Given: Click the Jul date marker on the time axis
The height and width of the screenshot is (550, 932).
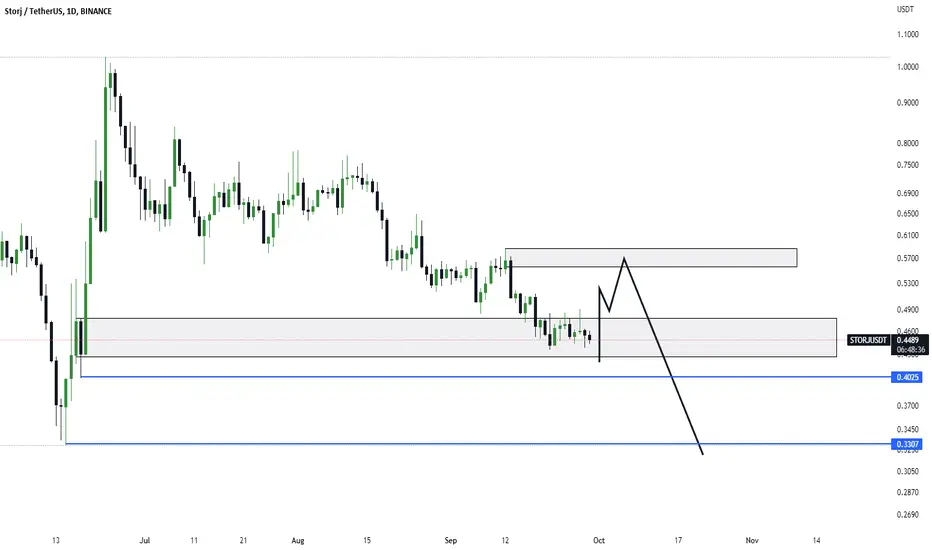Looking at the screenshot, I should pyautogui.click(x=144, y=540).
